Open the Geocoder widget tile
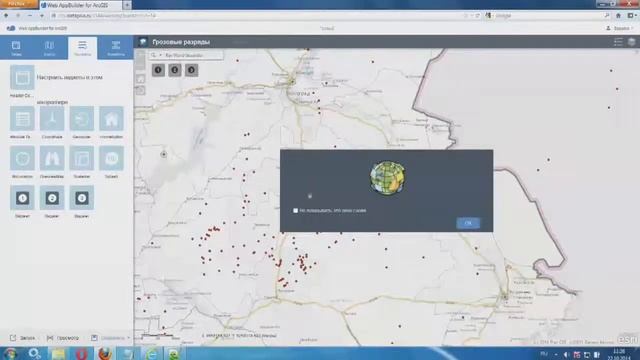The height and width of the screenshot is (360, 640). (x=82, y=119)
